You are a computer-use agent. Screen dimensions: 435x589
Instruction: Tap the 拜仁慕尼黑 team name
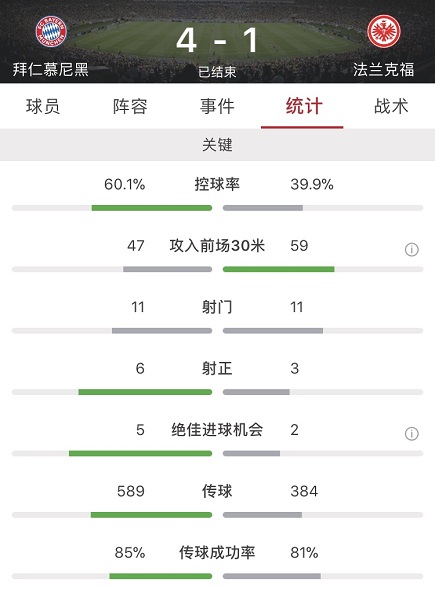pyautogui.click(x=51, y=70)
